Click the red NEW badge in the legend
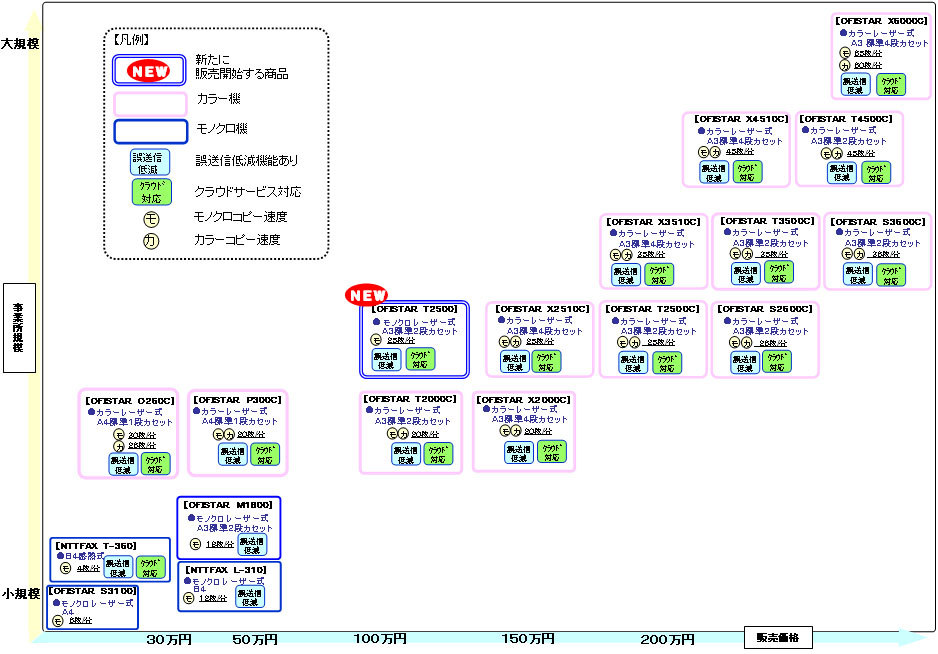Image resolution: width=938 pixels, height=654 pixels. click(148, 71)
